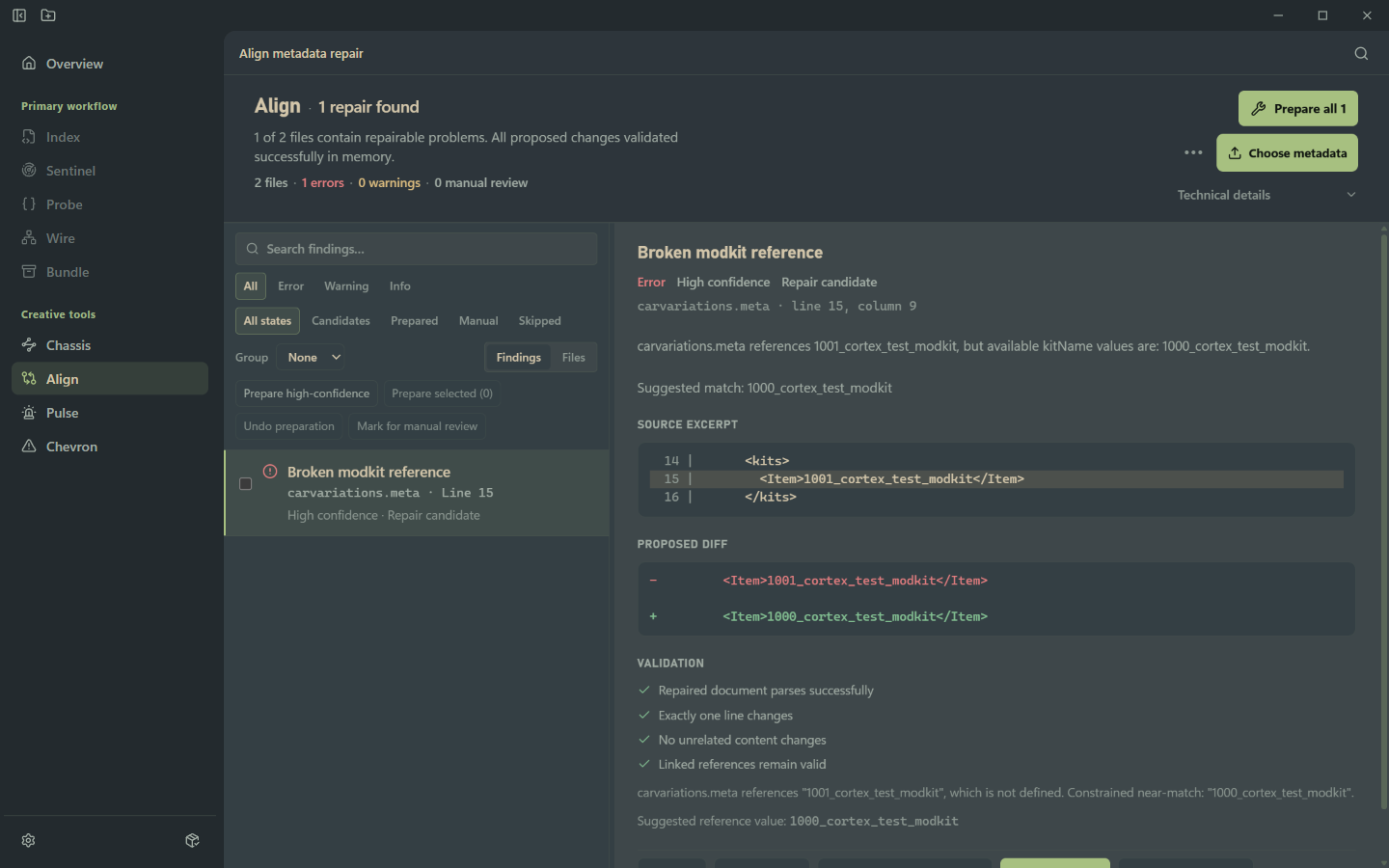Image resolution: width=1389 pixels, height=868 pixels.
Task: Open the three-dot more options menu
Action: 1193,152
